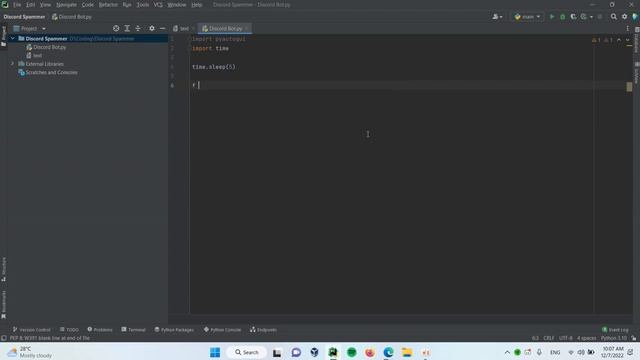Open the Code menu

click(x=88, y=5)
